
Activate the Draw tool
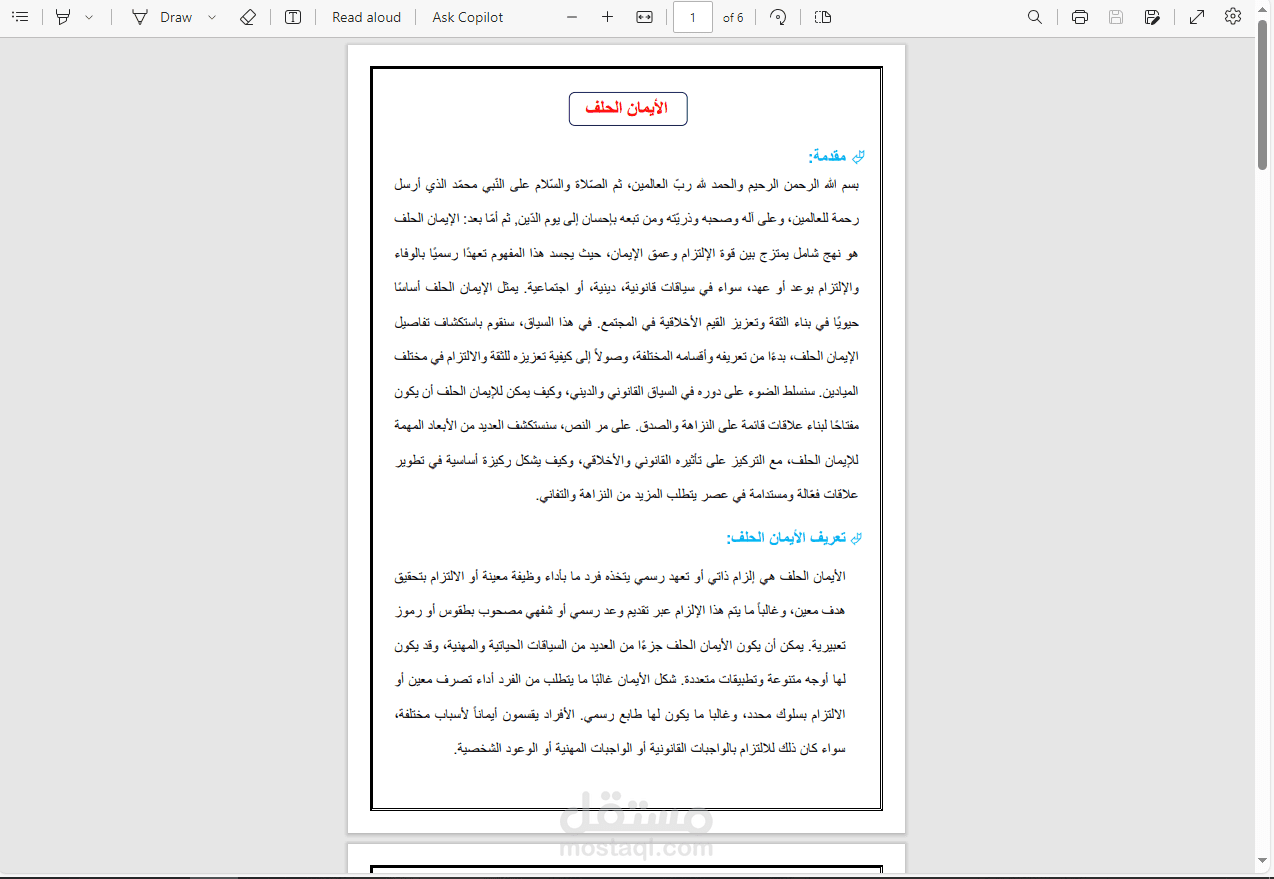[x=161, y=17]
